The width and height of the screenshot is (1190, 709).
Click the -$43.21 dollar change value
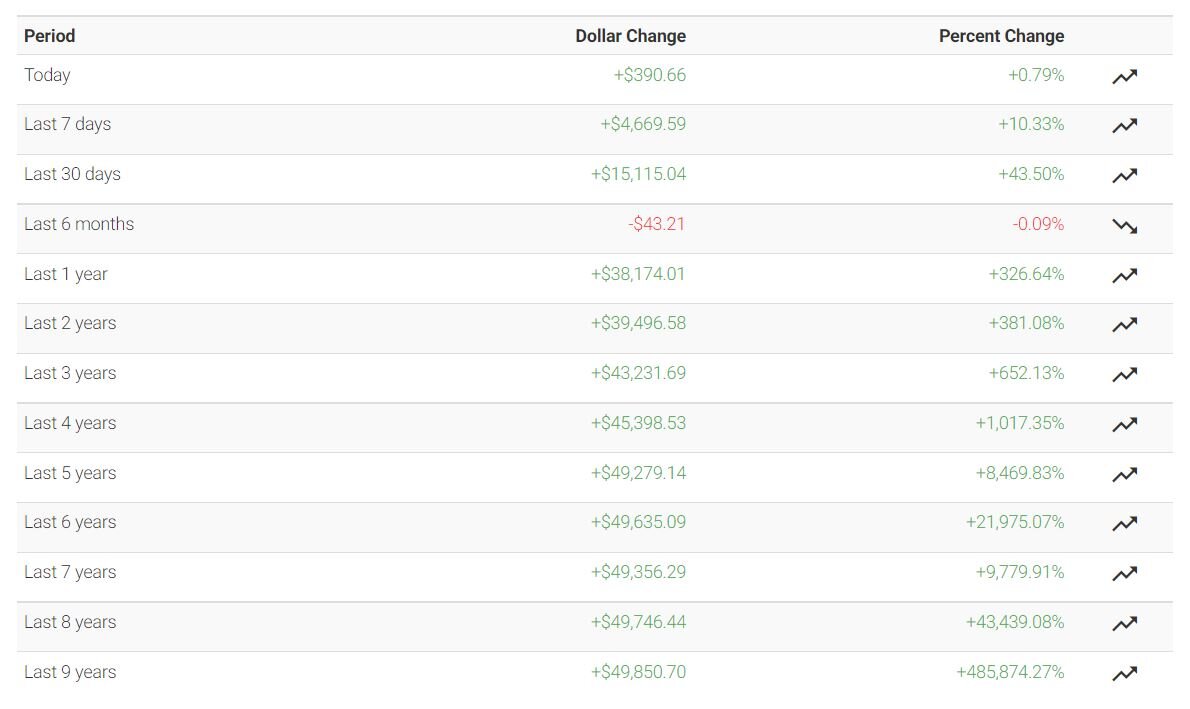point(656,224)
